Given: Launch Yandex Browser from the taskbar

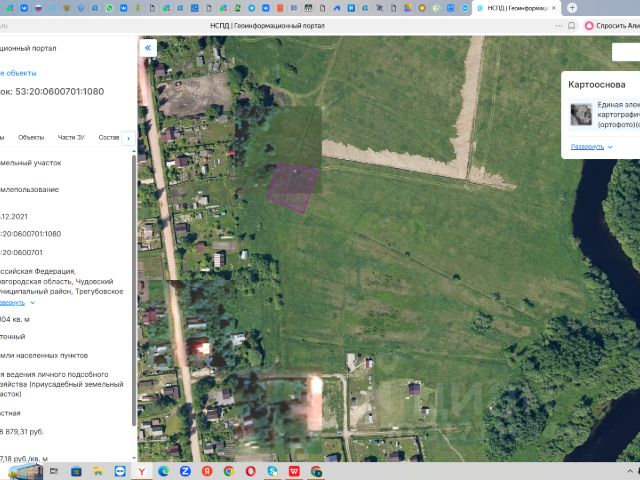Looking at the screenshot, I should pos(142,471).
